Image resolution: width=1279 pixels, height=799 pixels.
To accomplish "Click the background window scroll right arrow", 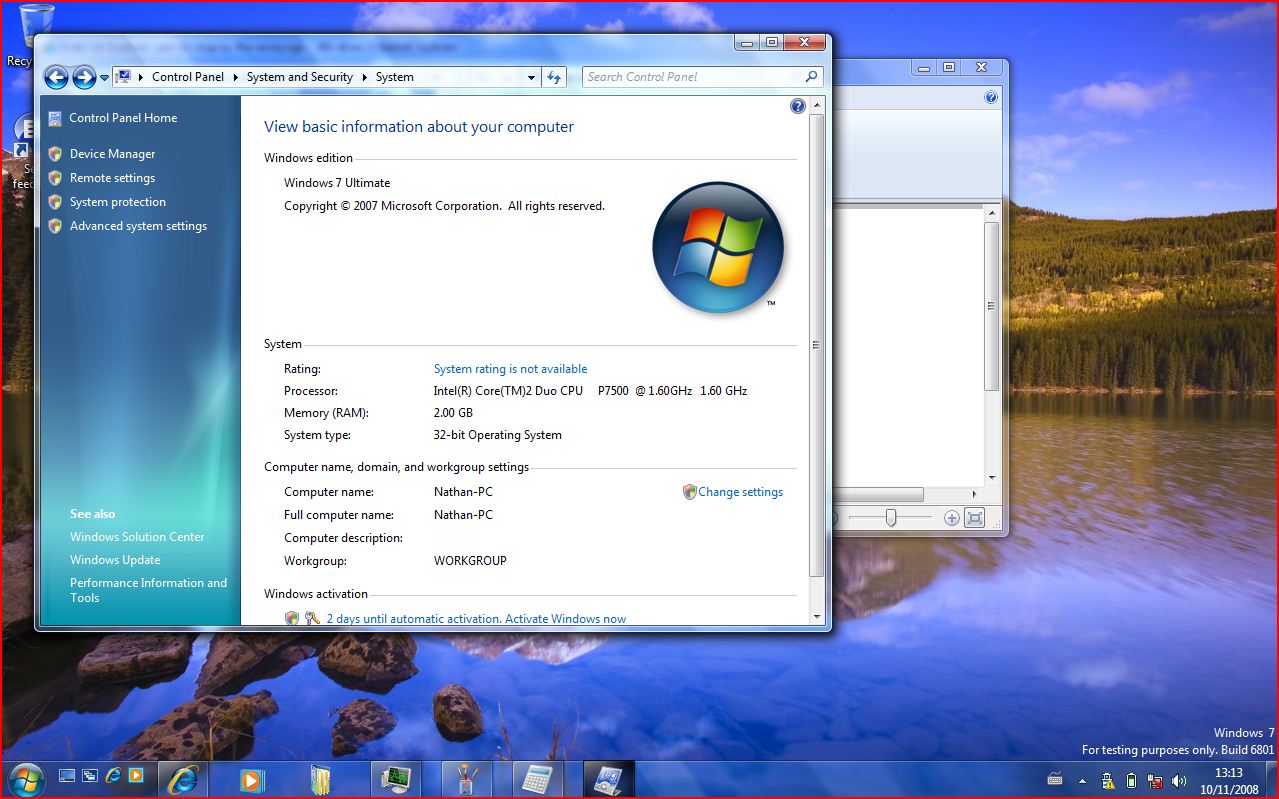I will pos(975,494).
